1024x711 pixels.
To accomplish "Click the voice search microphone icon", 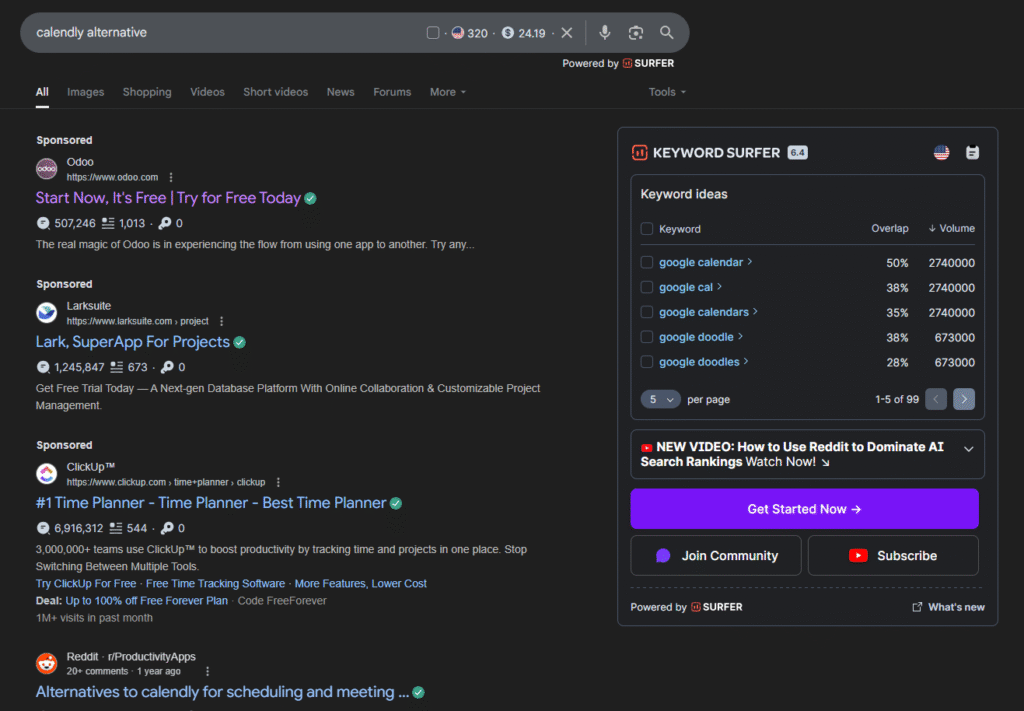I will coord(604,33).
